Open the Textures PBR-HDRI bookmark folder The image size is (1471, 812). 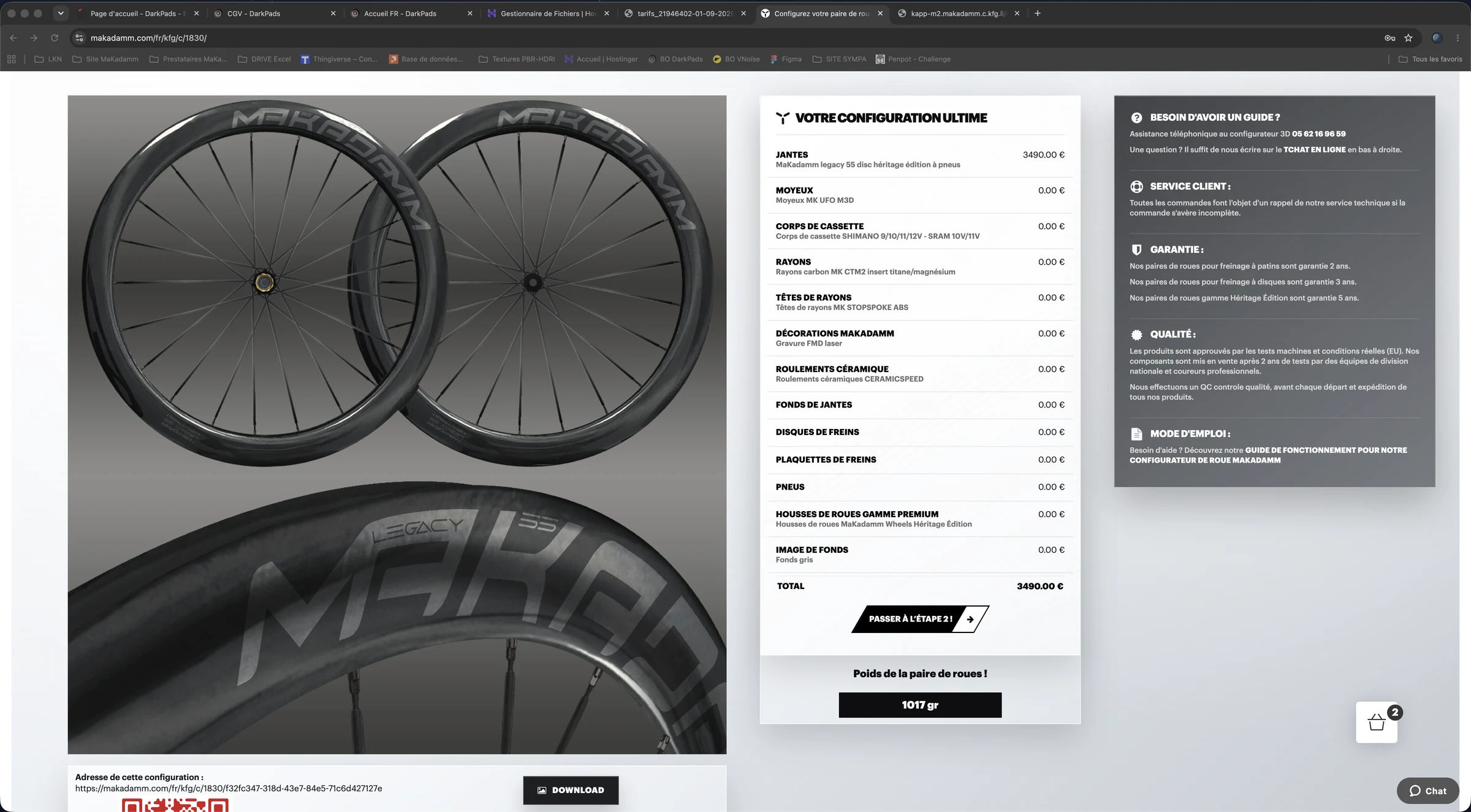(517, 59)
